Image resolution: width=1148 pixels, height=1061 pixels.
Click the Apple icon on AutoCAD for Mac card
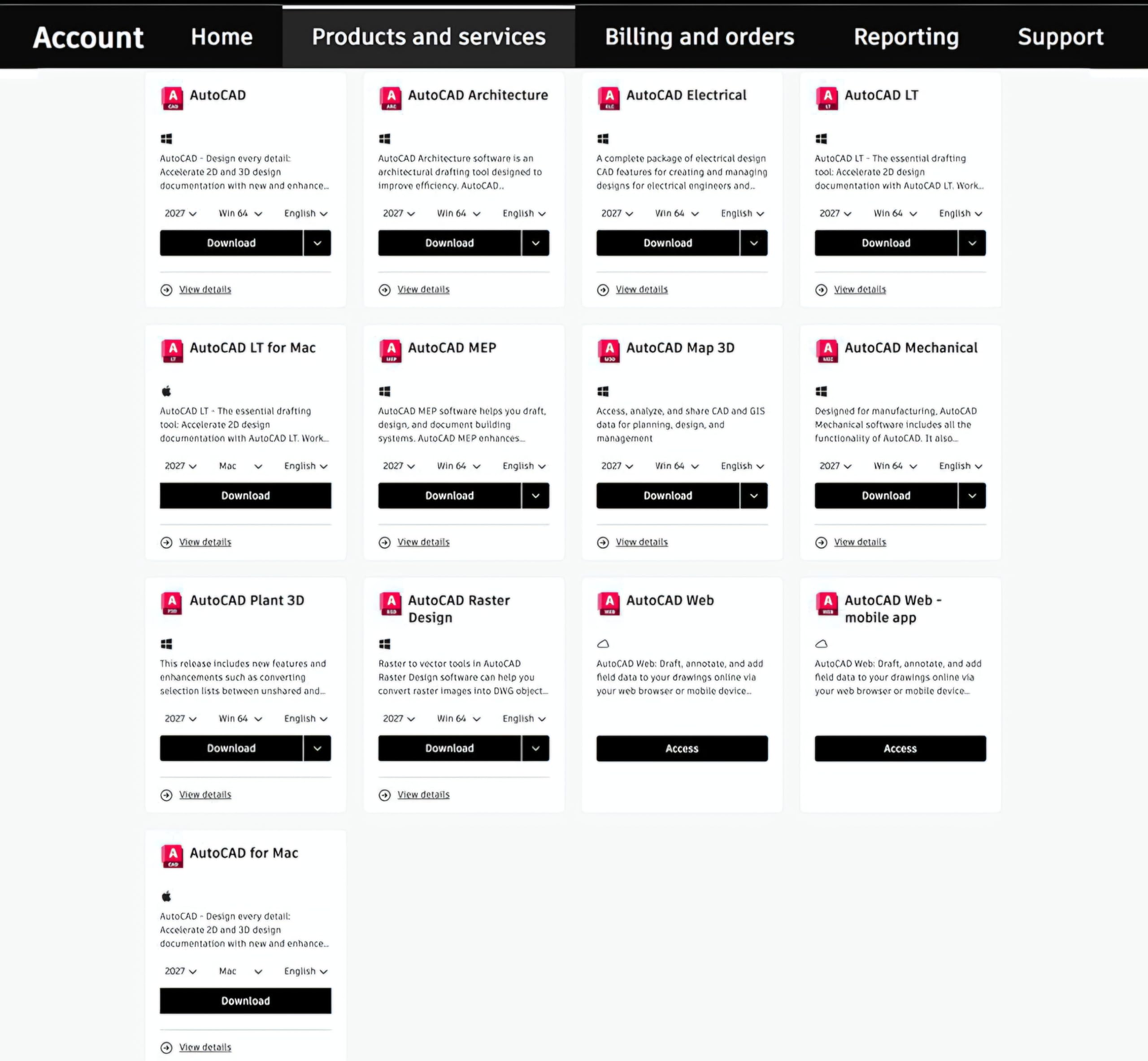[166, 896]
